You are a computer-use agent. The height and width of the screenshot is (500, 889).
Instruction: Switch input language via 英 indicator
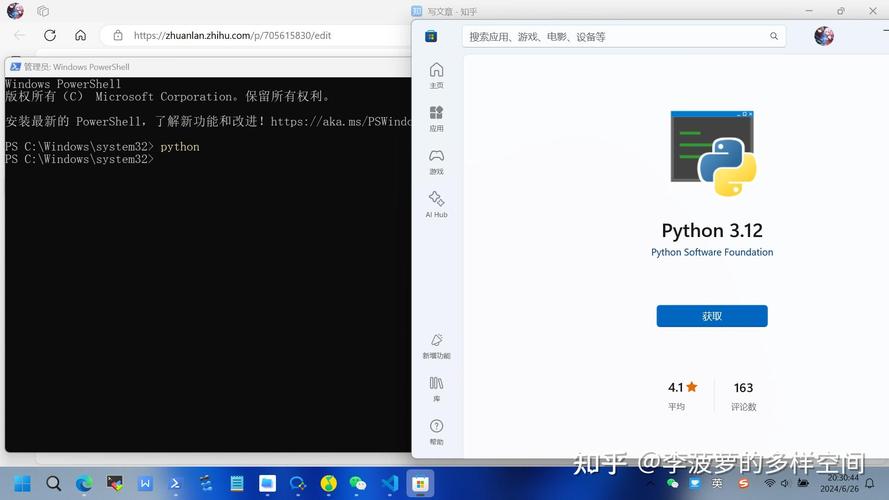click(717, 483)
